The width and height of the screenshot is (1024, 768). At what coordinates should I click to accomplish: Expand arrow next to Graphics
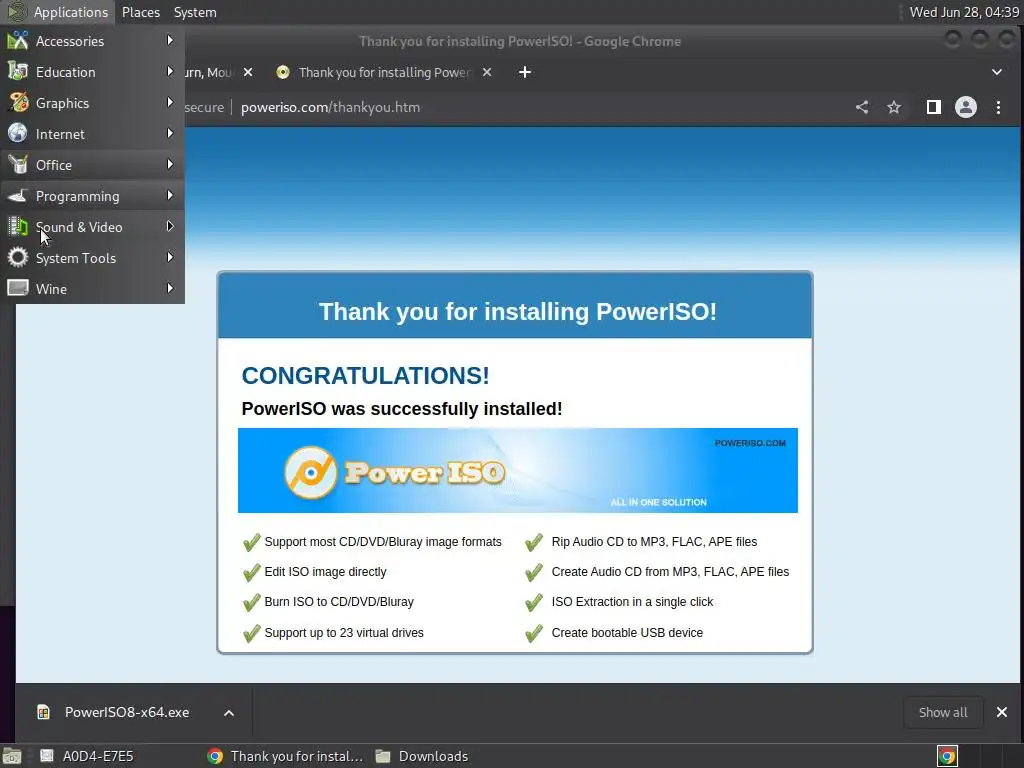(x=170, y=103)
